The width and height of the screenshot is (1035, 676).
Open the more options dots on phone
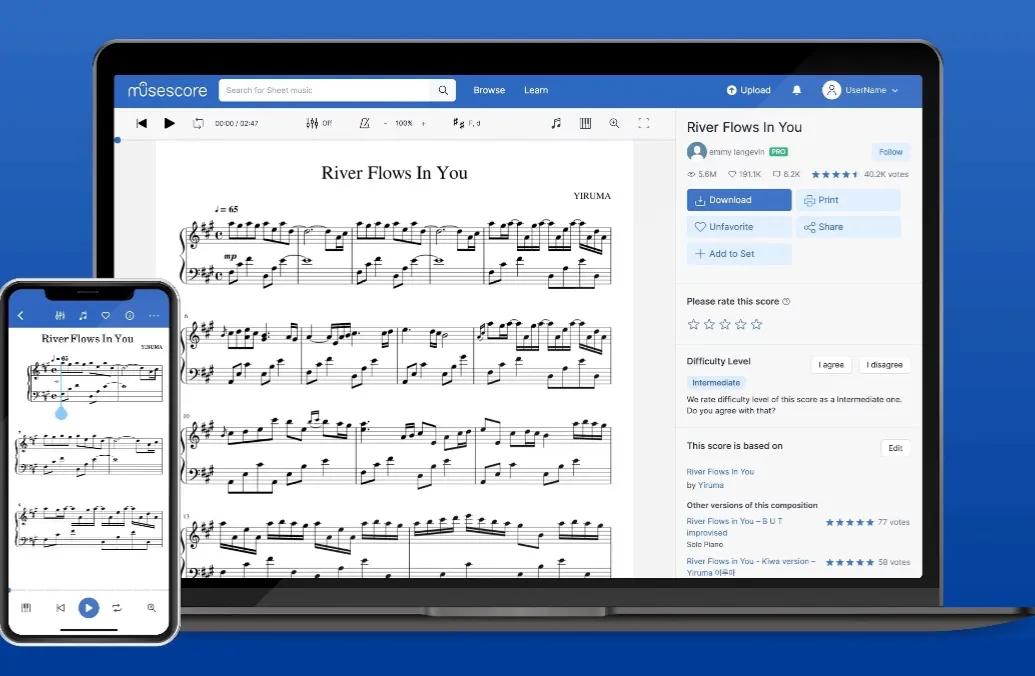coord(154,316)
